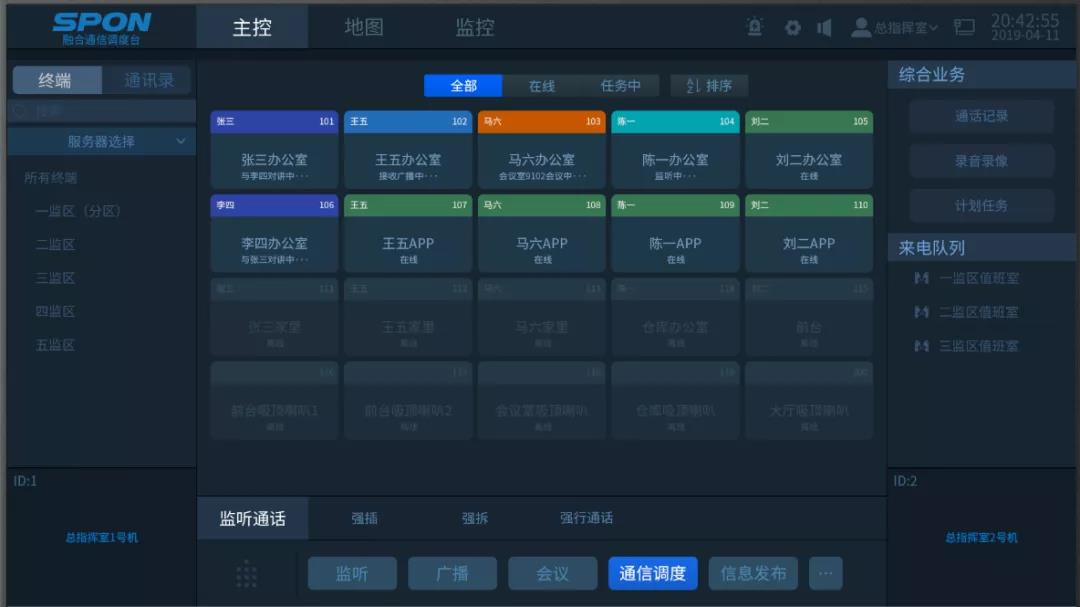Screen dimensions: 1080x607
Task: Select 二监区 in the terminal tree
Action: click(55, 245)
